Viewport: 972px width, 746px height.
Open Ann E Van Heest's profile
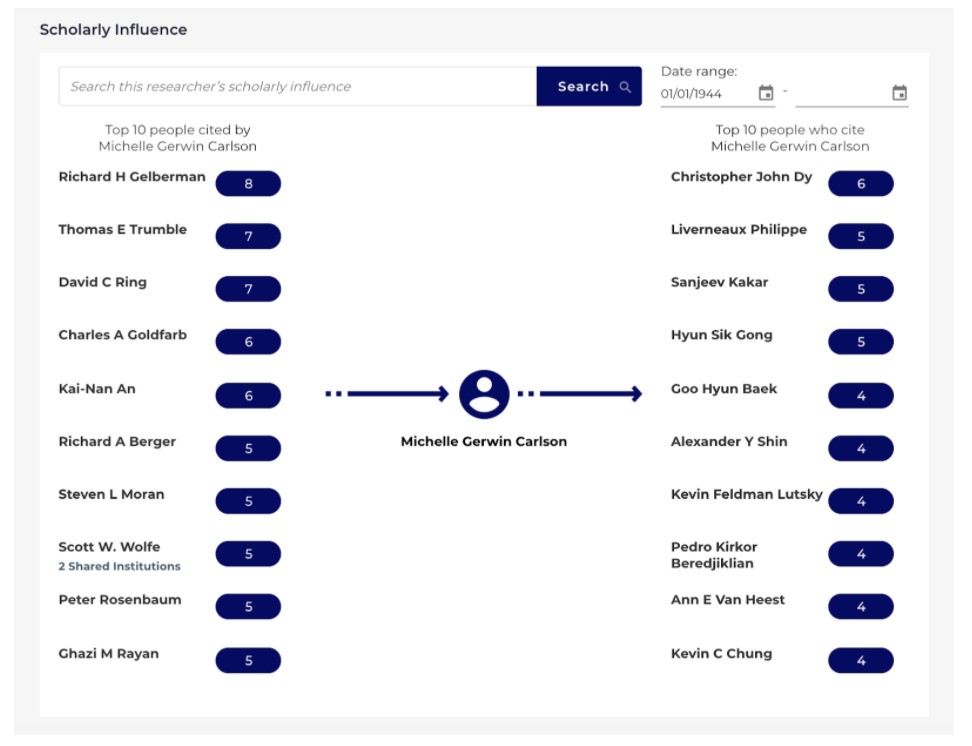[x=728, y=600]
